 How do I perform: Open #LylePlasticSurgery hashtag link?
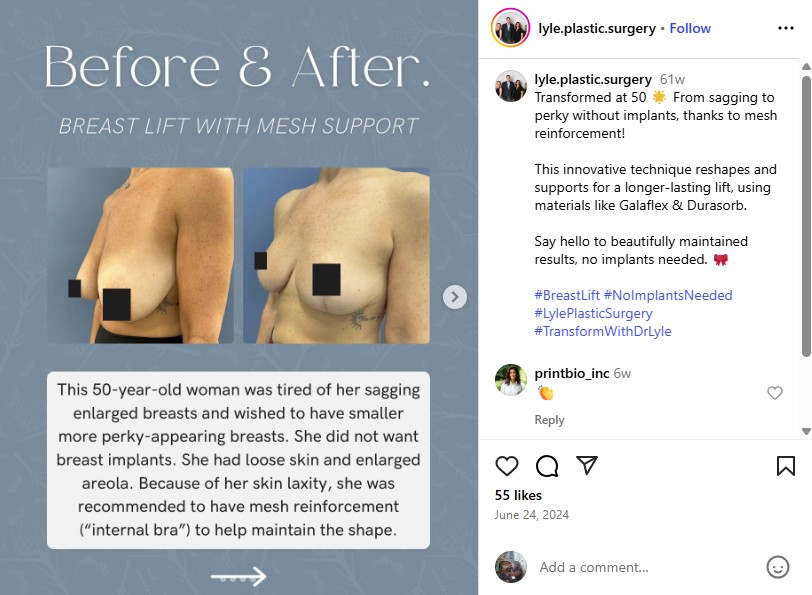[x=593, y=313]
